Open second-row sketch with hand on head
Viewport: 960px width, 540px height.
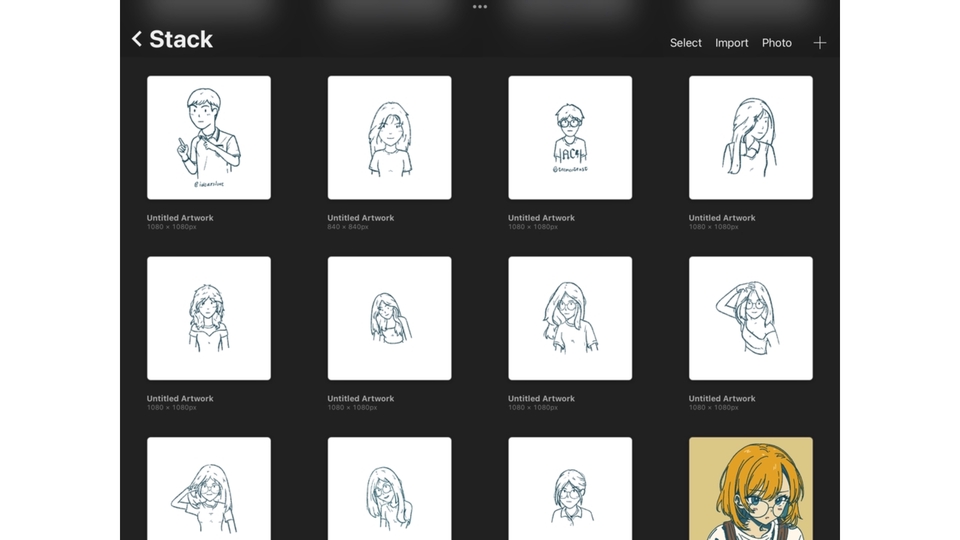click(x=750, y=318)
